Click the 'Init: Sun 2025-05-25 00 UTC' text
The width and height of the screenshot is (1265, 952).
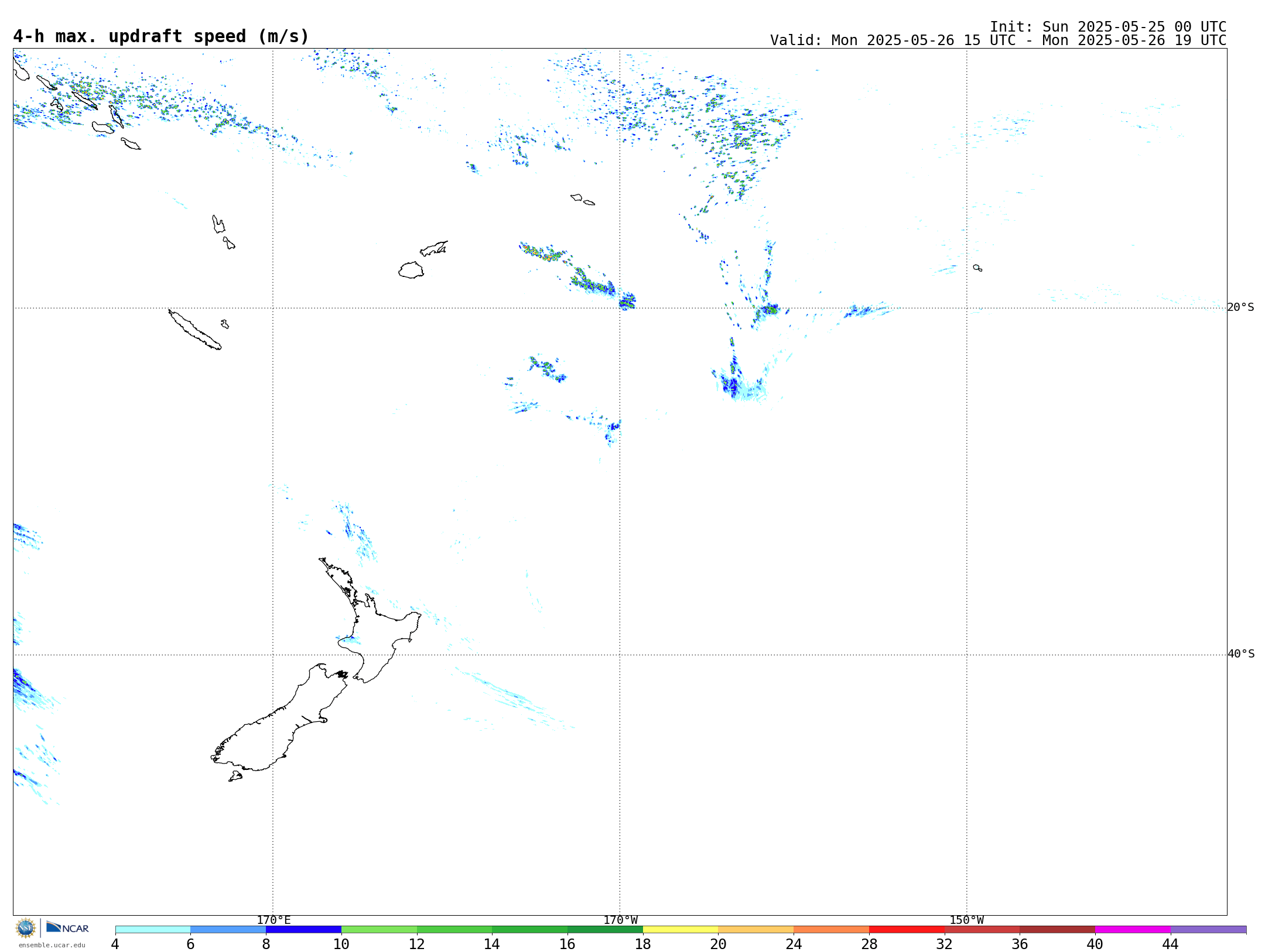[1108, 27]
